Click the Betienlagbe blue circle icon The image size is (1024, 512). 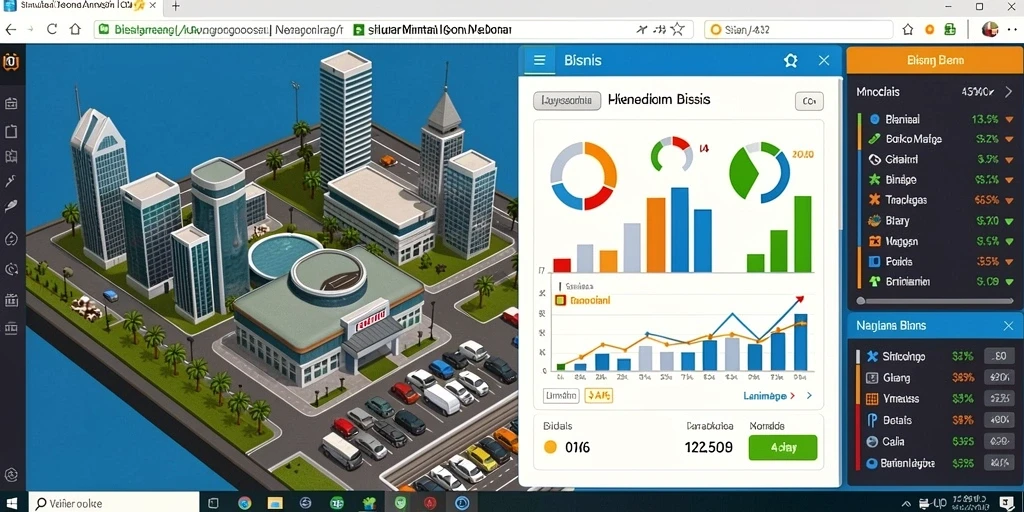[x=871, y=463]
